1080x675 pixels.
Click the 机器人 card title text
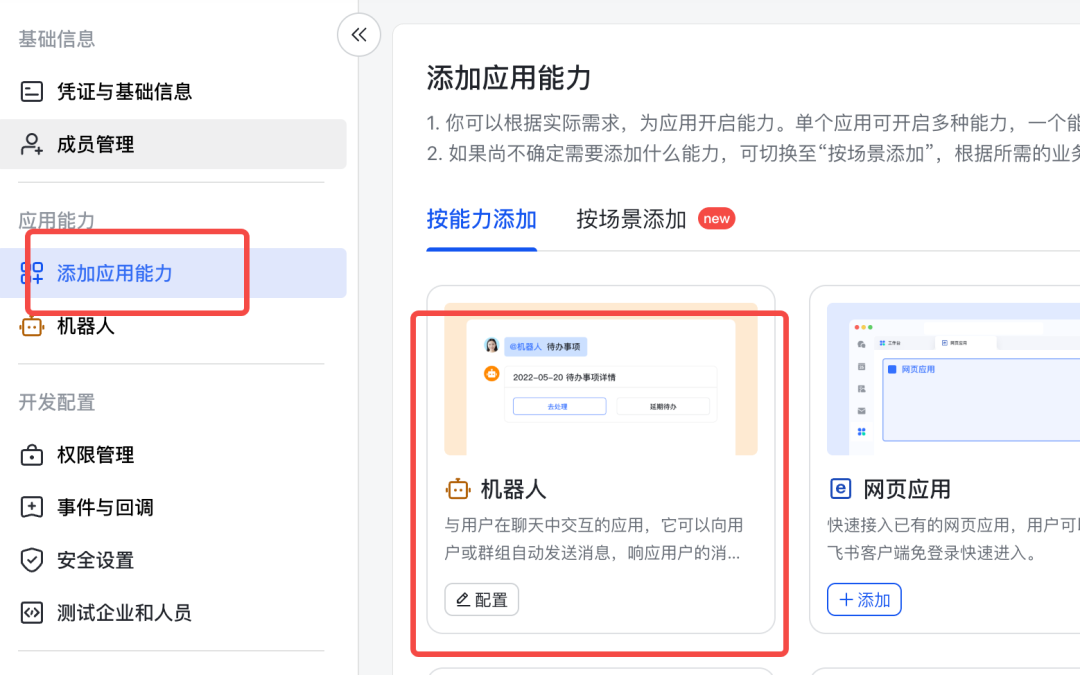point(513,489)
